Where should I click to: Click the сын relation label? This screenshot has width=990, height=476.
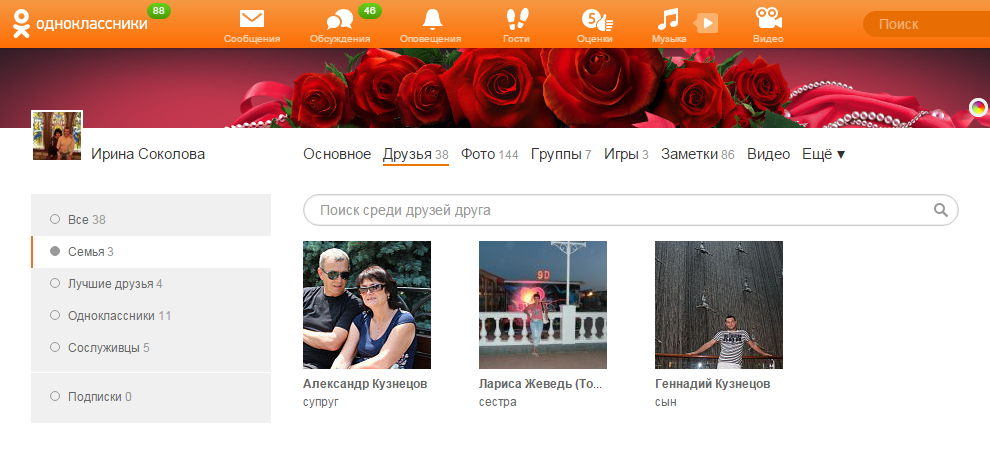(666, 402)
